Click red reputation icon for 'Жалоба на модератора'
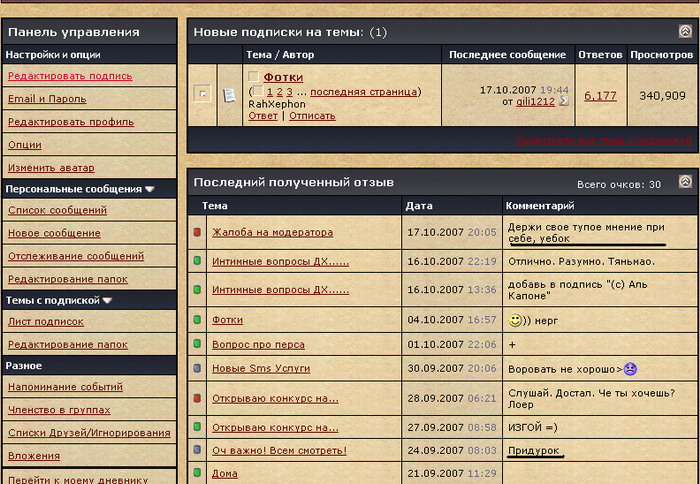The width and height of the screenshot is (700, 484). 197,233
